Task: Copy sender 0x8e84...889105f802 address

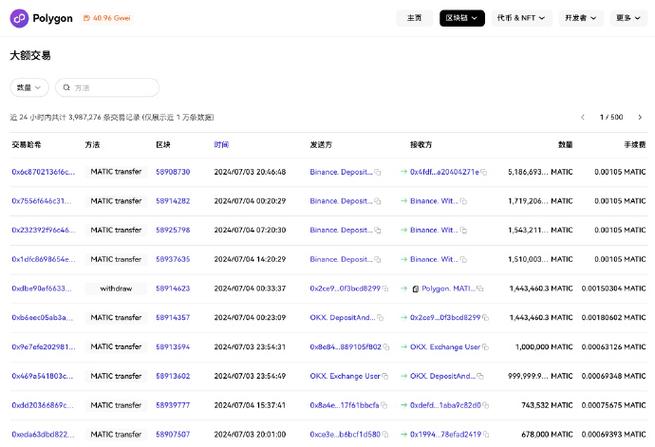Action: (386, 347)
